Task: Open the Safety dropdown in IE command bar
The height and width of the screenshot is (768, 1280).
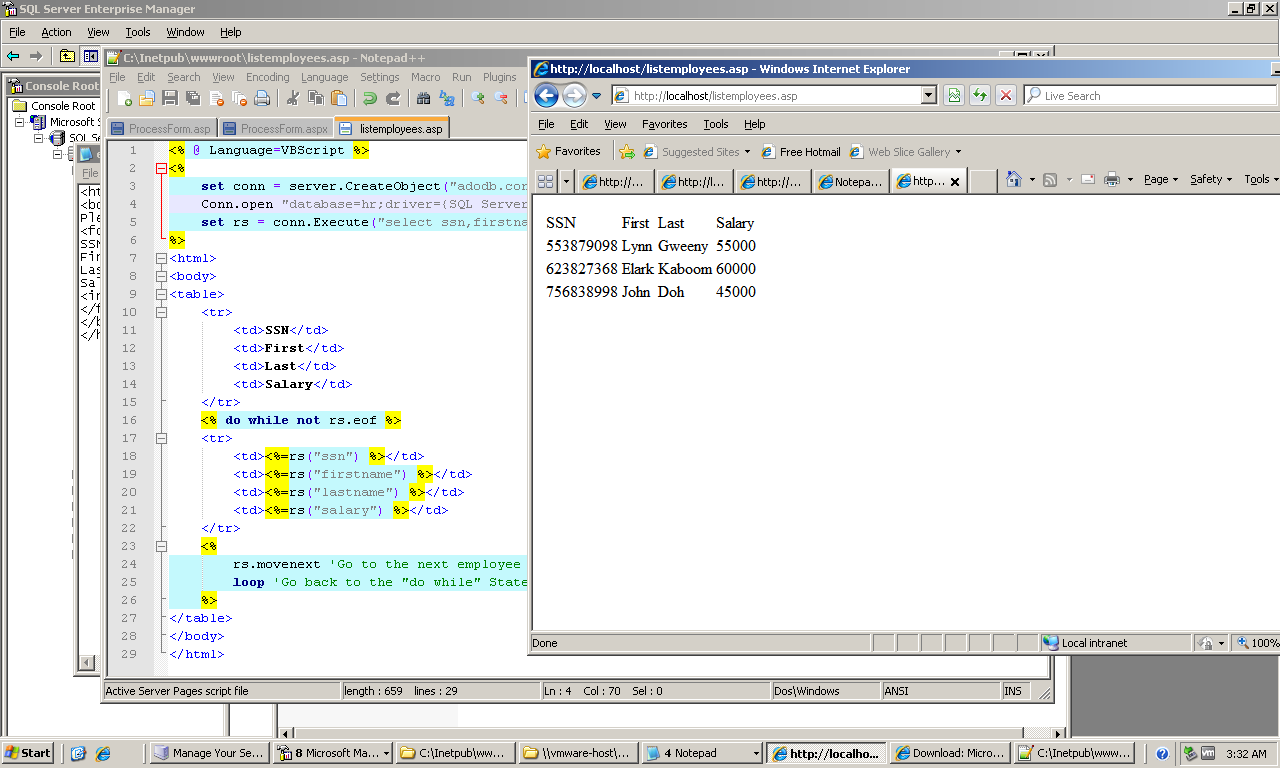Action: tap(1210, 180)
